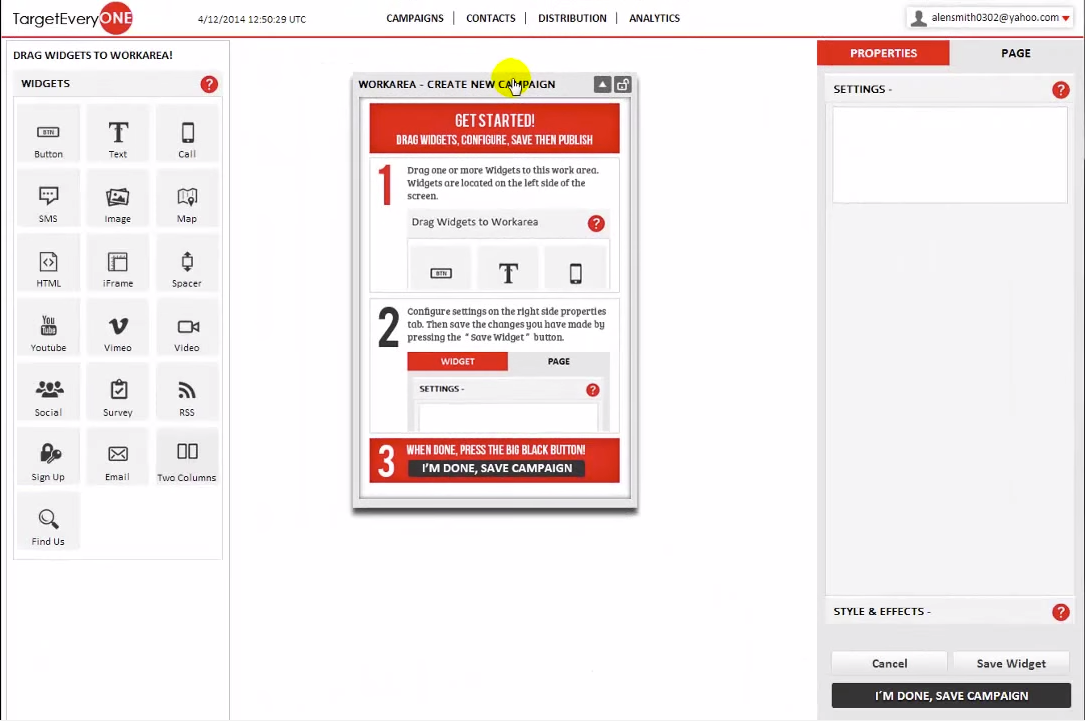Screen dimensions: 1085x721
Task: Click the TargetEveryONE logo
Action: tap(73, 18)
